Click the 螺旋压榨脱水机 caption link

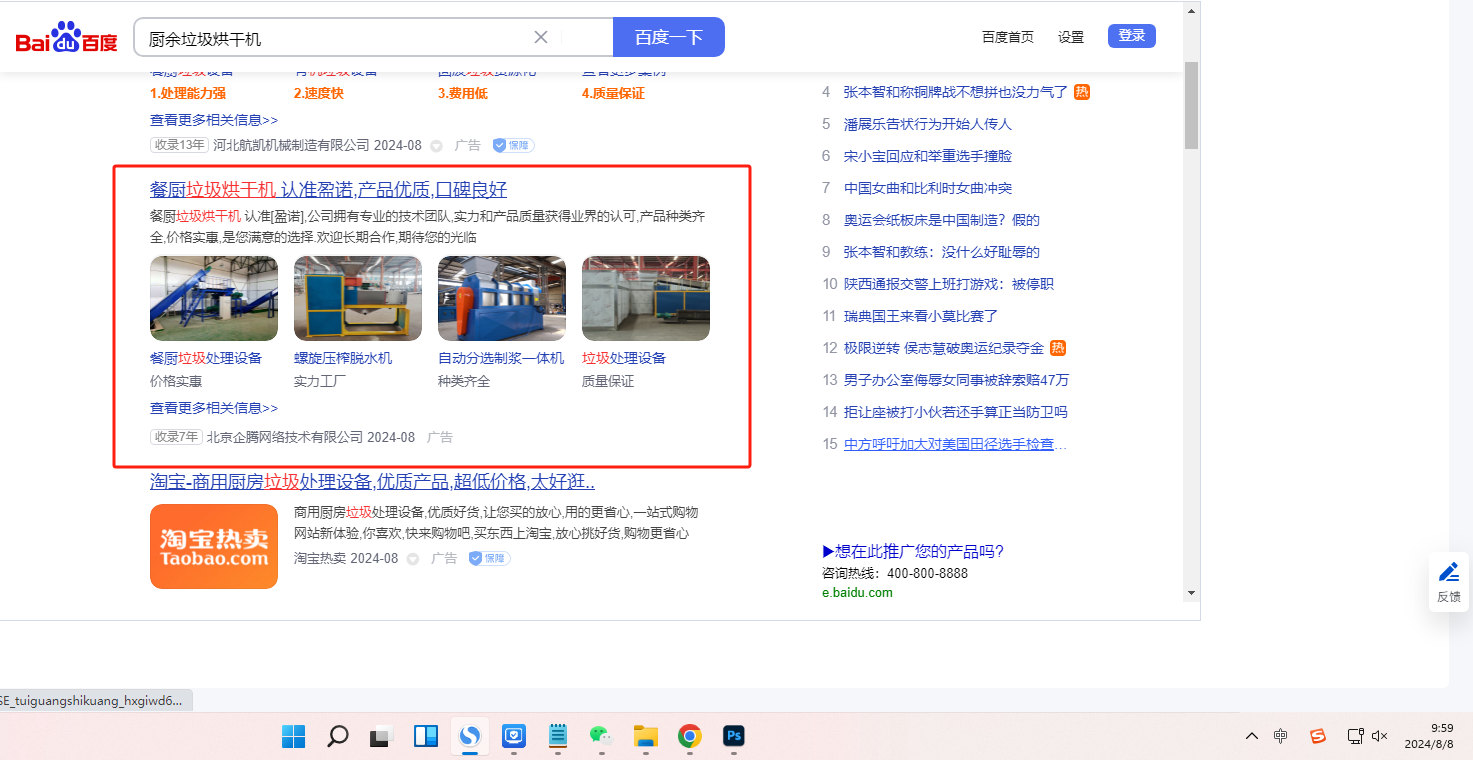[343, 358]
